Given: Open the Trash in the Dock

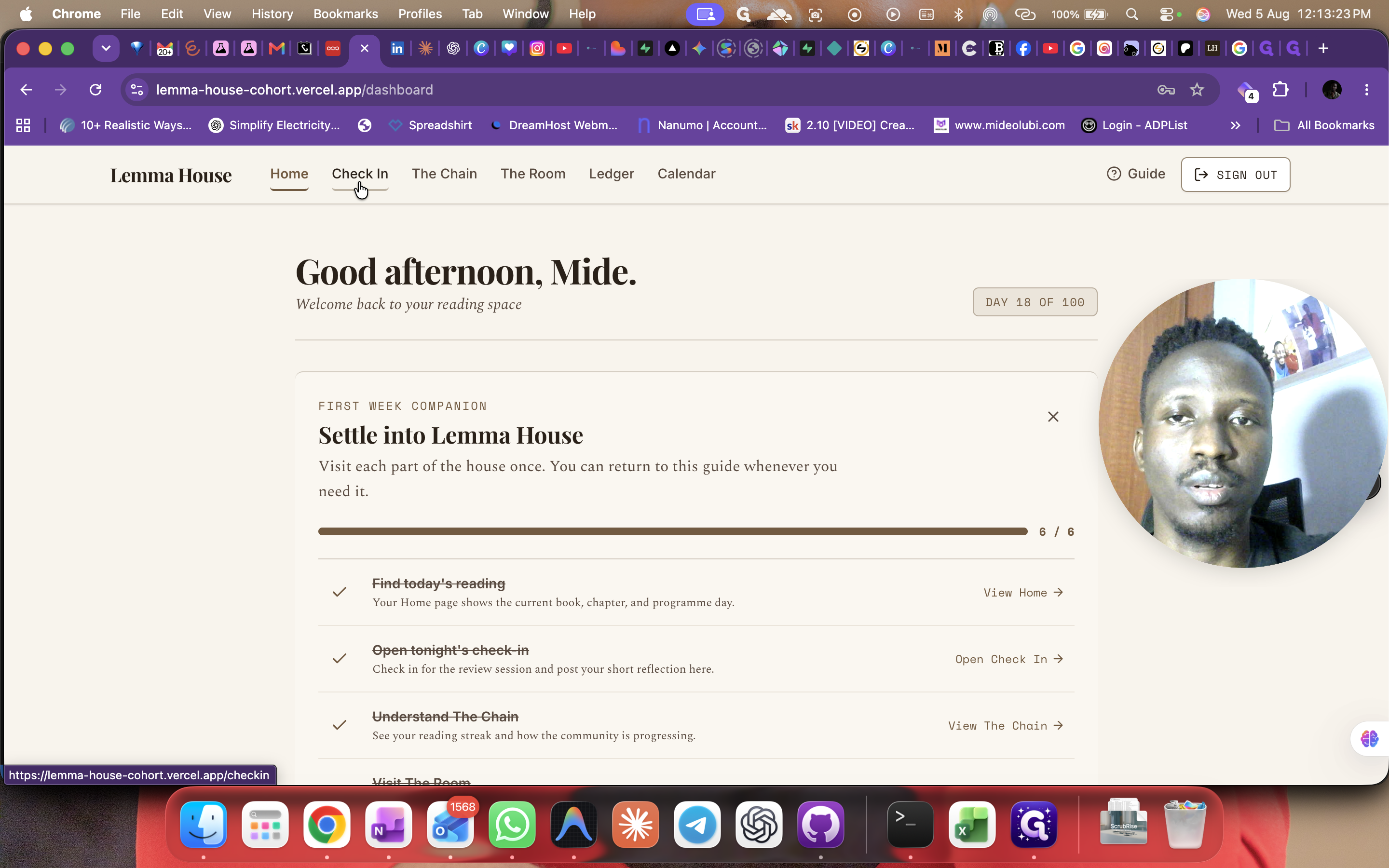Looking at the screenshot, I should (1185, 825).
